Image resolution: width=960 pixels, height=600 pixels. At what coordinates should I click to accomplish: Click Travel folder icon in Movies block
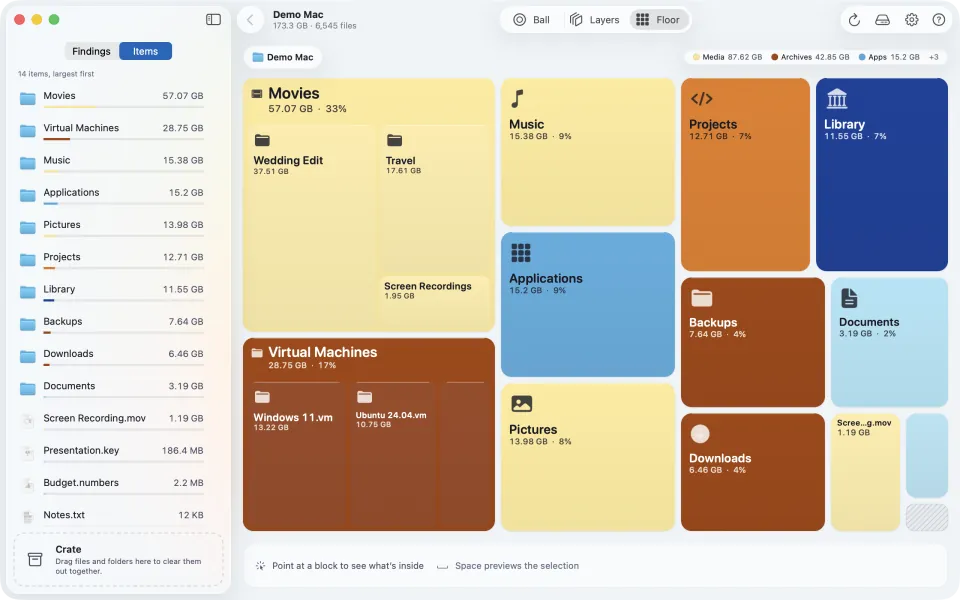[x=394, y=140]
